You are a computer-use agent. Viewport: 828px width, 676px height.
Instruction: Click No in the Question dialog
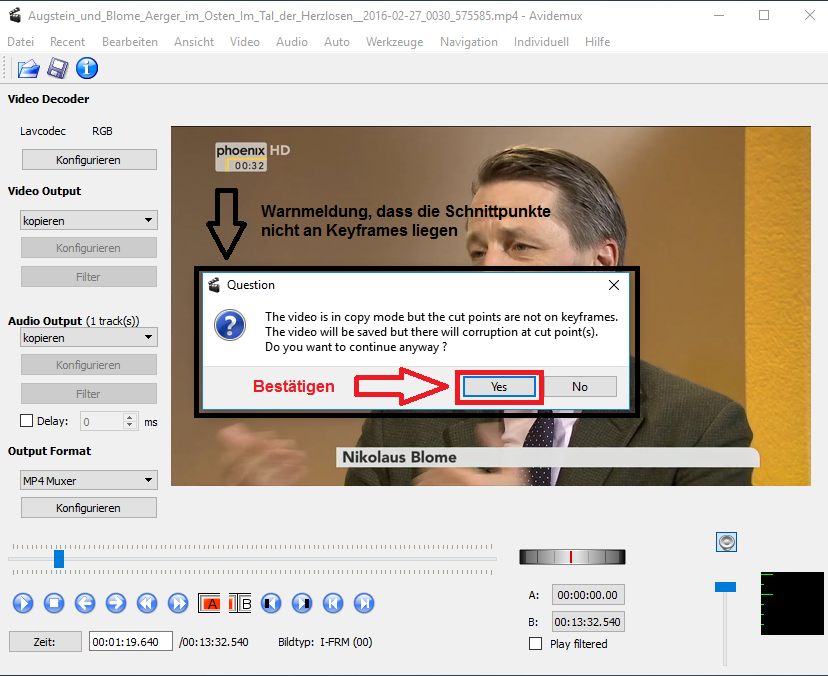point(580,387)
